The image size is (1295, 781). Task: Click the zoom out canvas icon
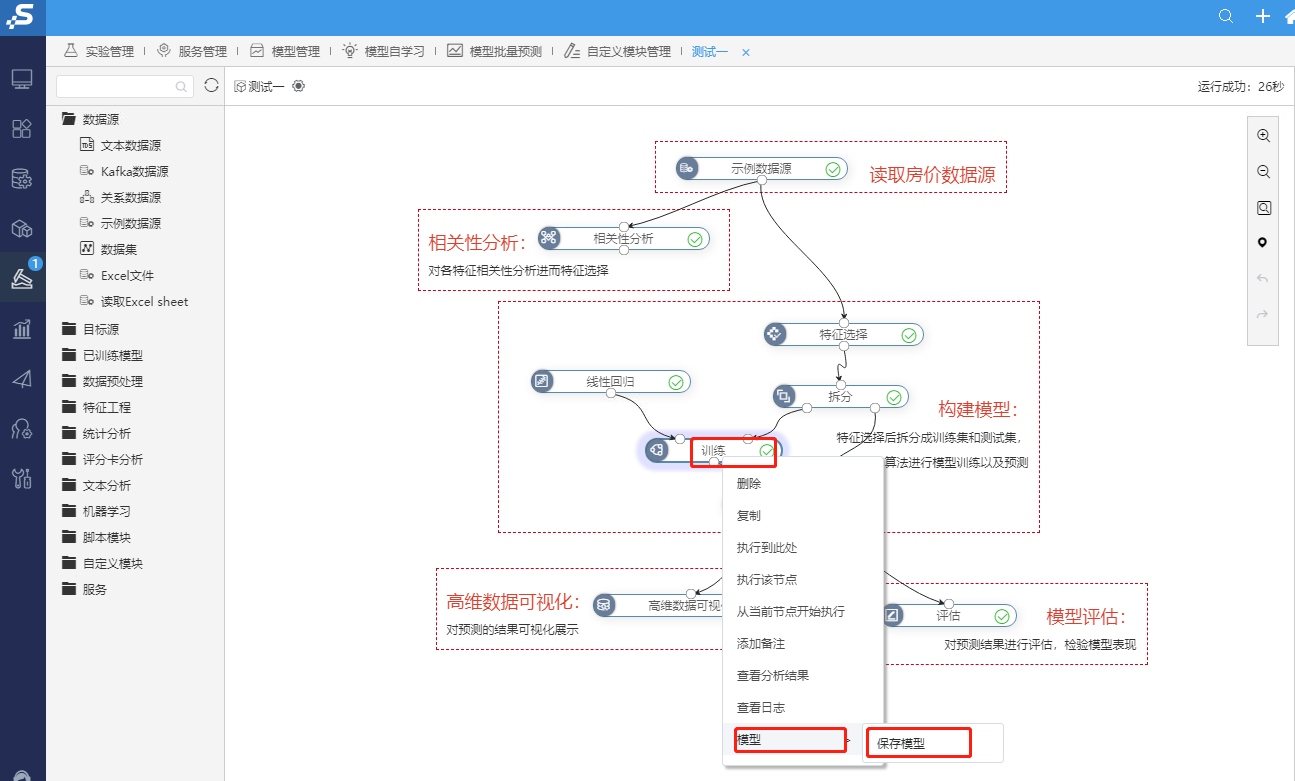[x=1263, y=172]
